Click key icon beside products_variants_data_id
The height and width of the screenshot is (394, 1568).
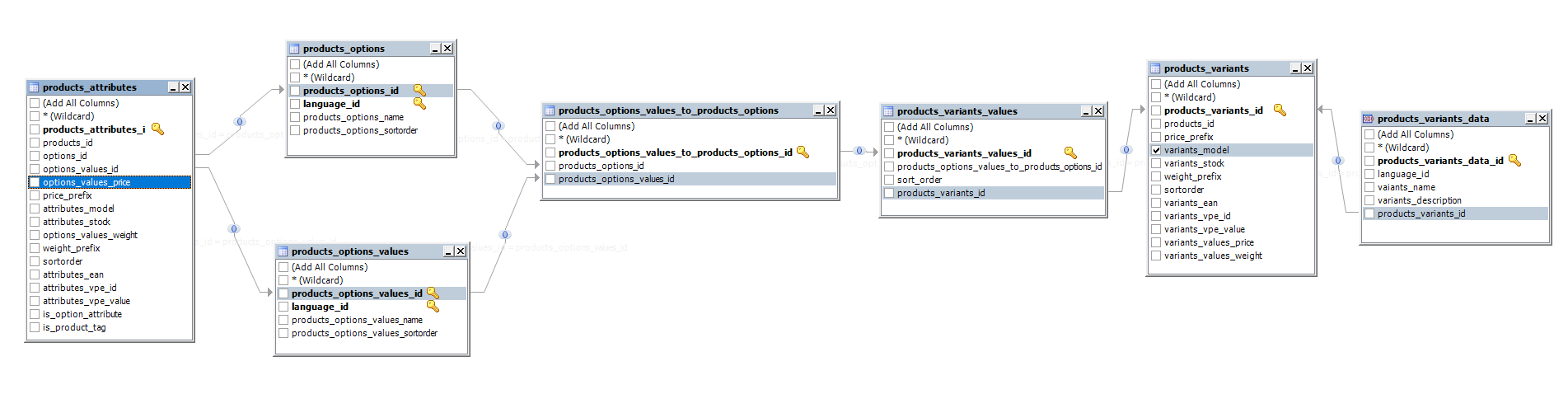pos(1514,161)
